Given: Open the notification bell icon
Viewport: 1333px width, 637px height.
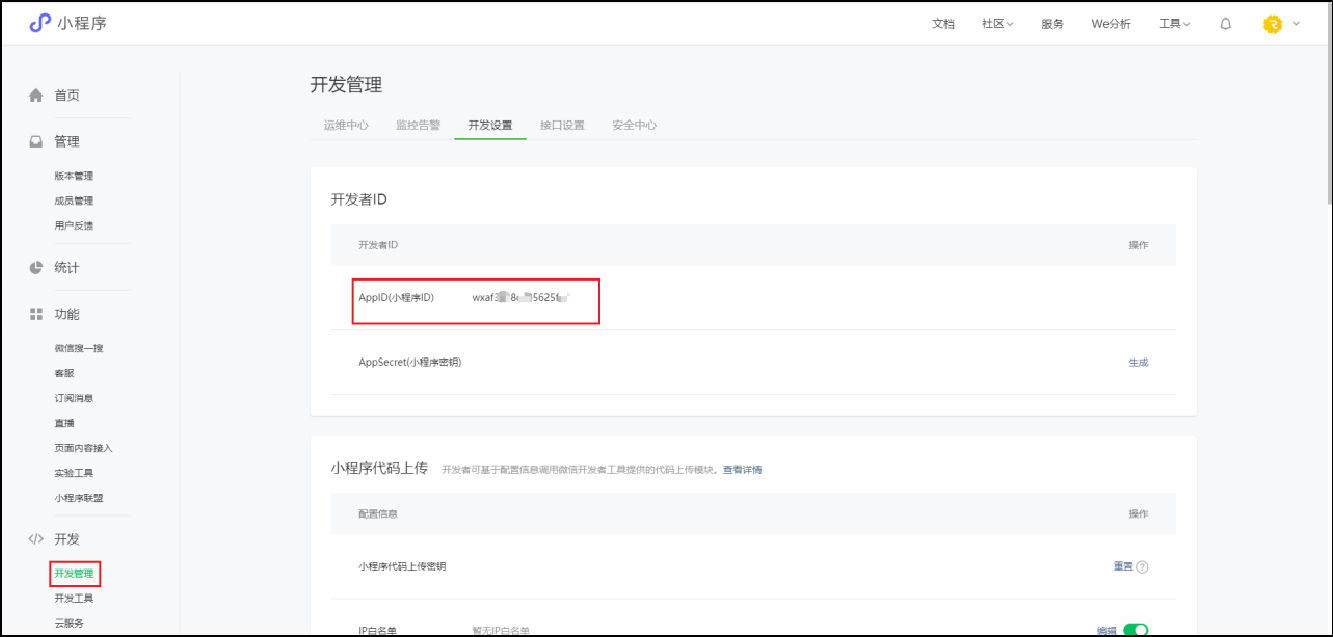Looking at the screenshot, I should 1225,24.
